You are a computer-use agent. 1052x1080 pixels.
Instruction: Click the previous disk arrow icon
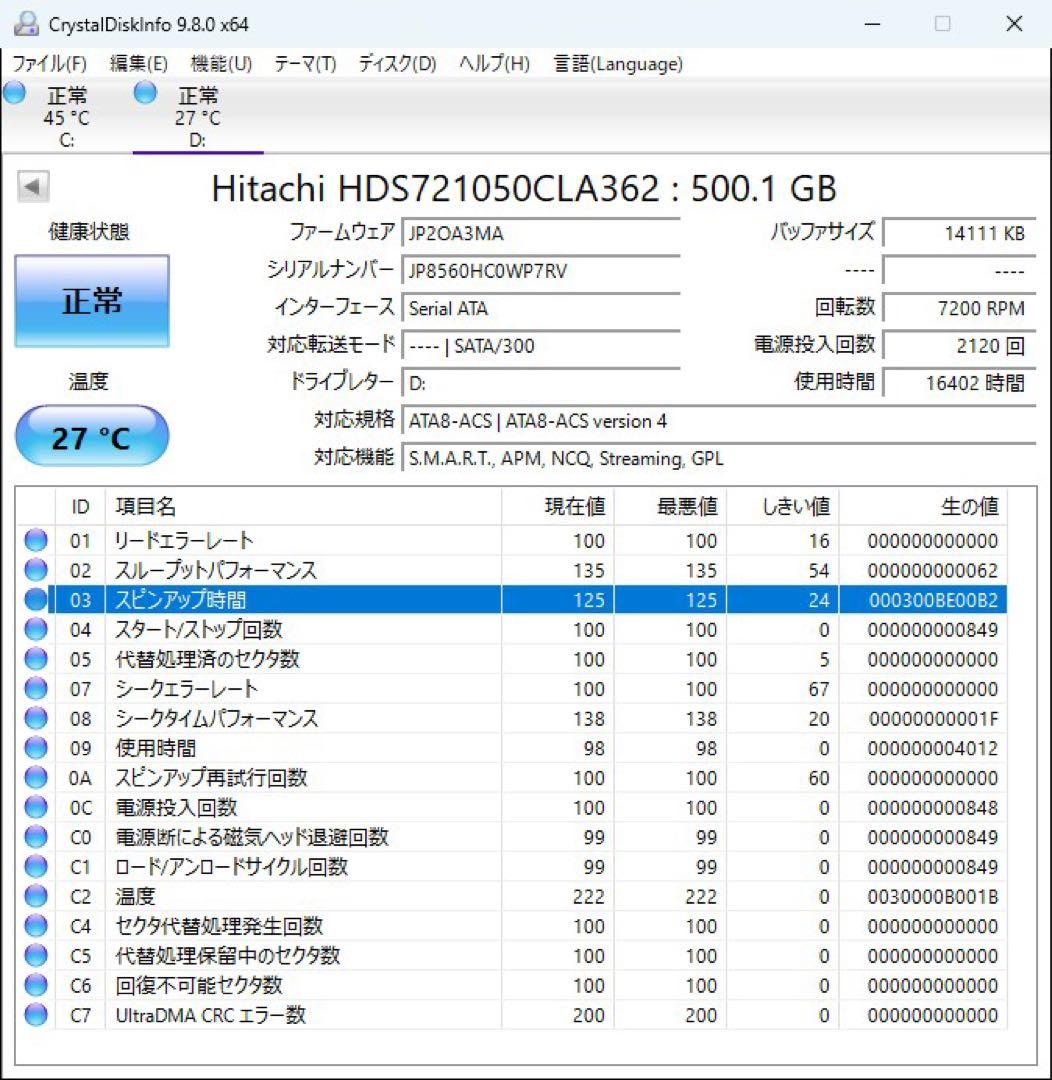tap(32, 187)
